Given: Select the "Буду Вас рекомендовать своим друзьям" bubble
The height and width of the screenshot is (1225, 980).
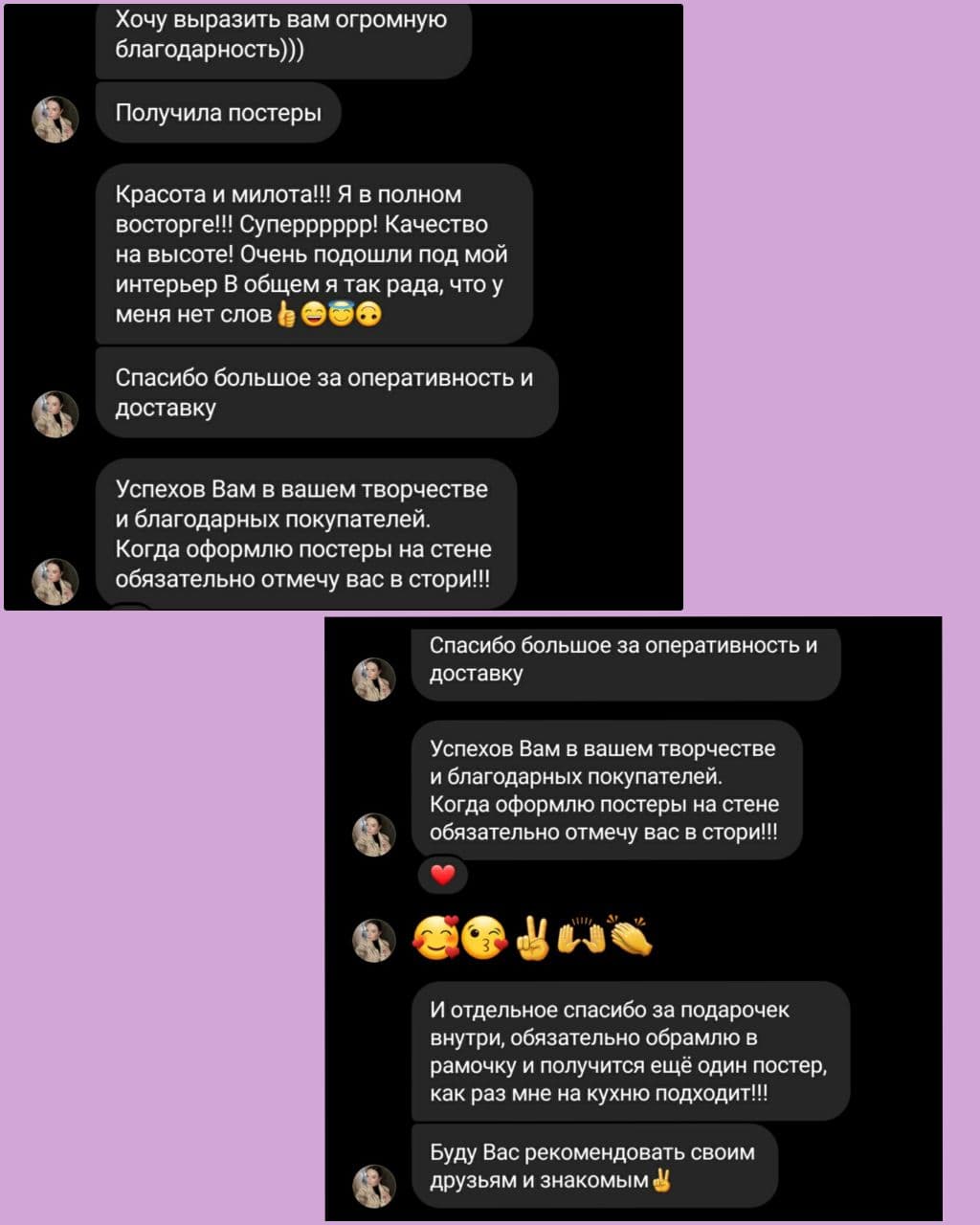Looking at the screenshot, I should [x=594, y=1167].
